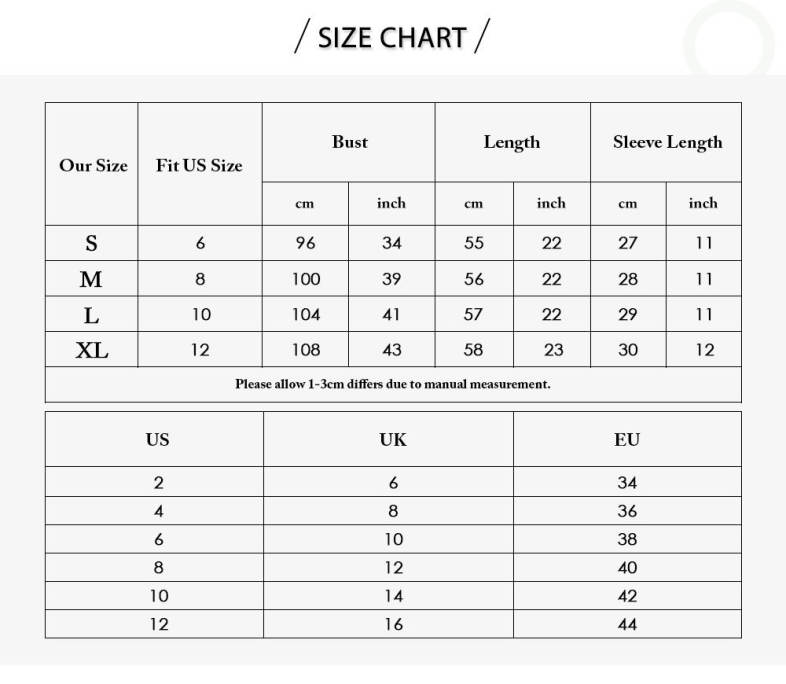
Task: Select the 30 cm sleeve length value
Action: click(x=627, y=350)
